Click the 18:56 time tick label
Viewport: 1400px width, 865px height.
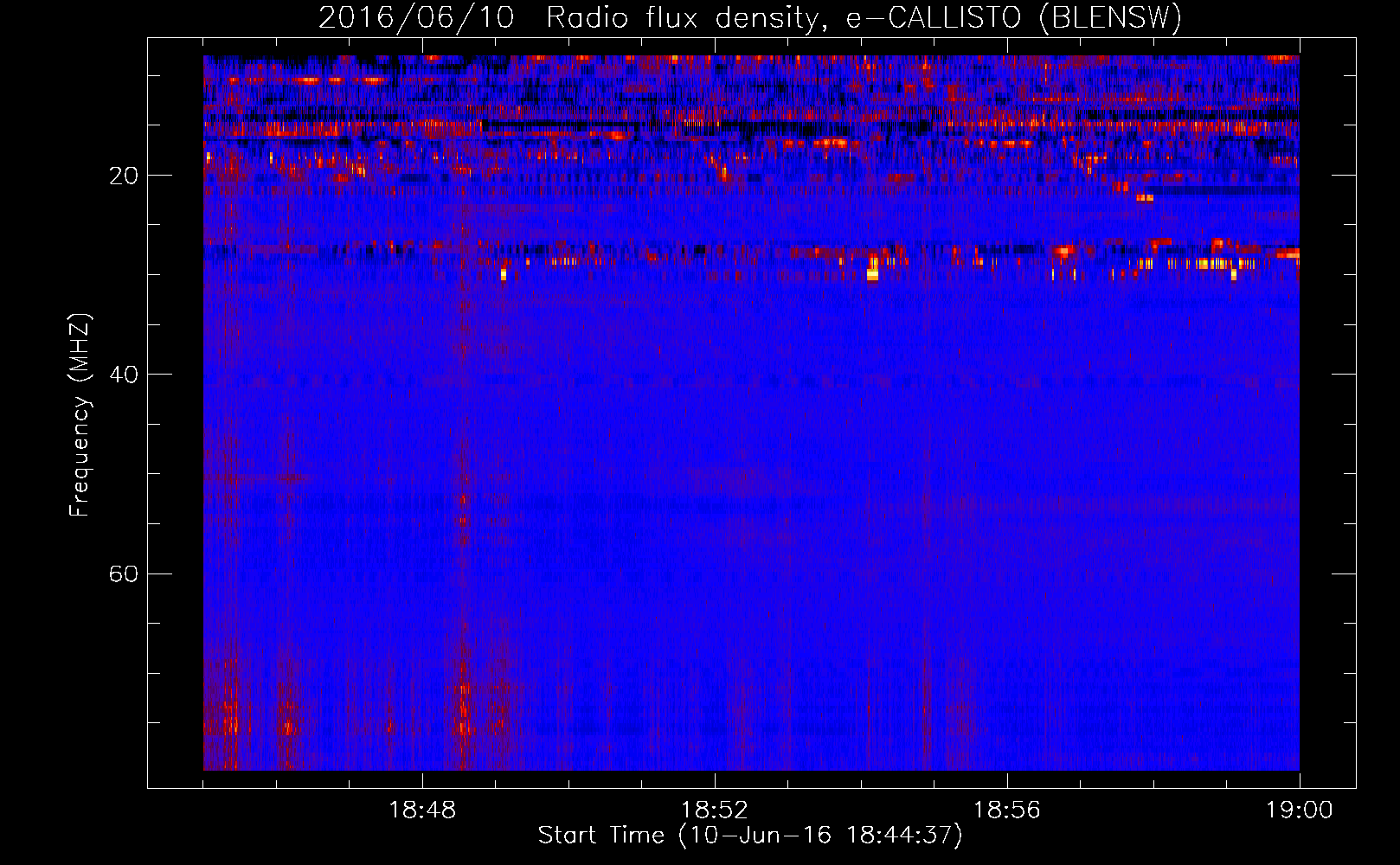[x=1007, y=811]
